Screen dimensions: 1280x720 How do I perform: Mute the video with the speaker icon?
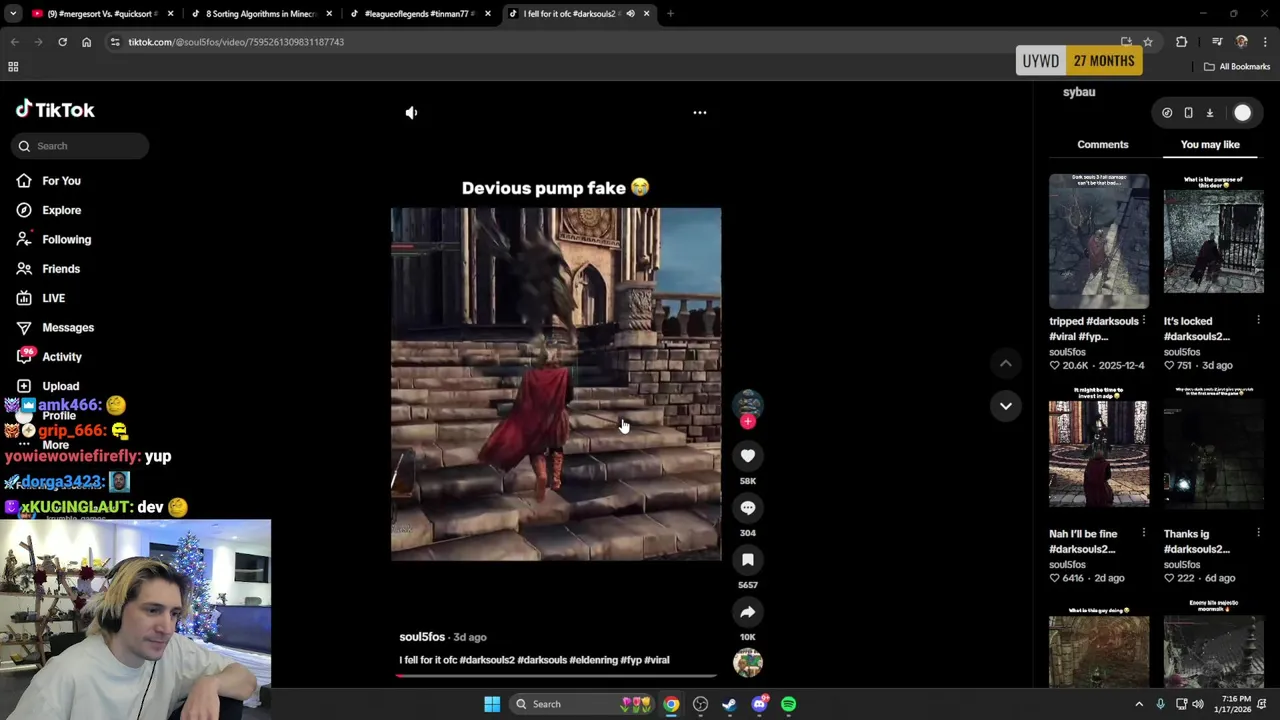click(411, 113)
